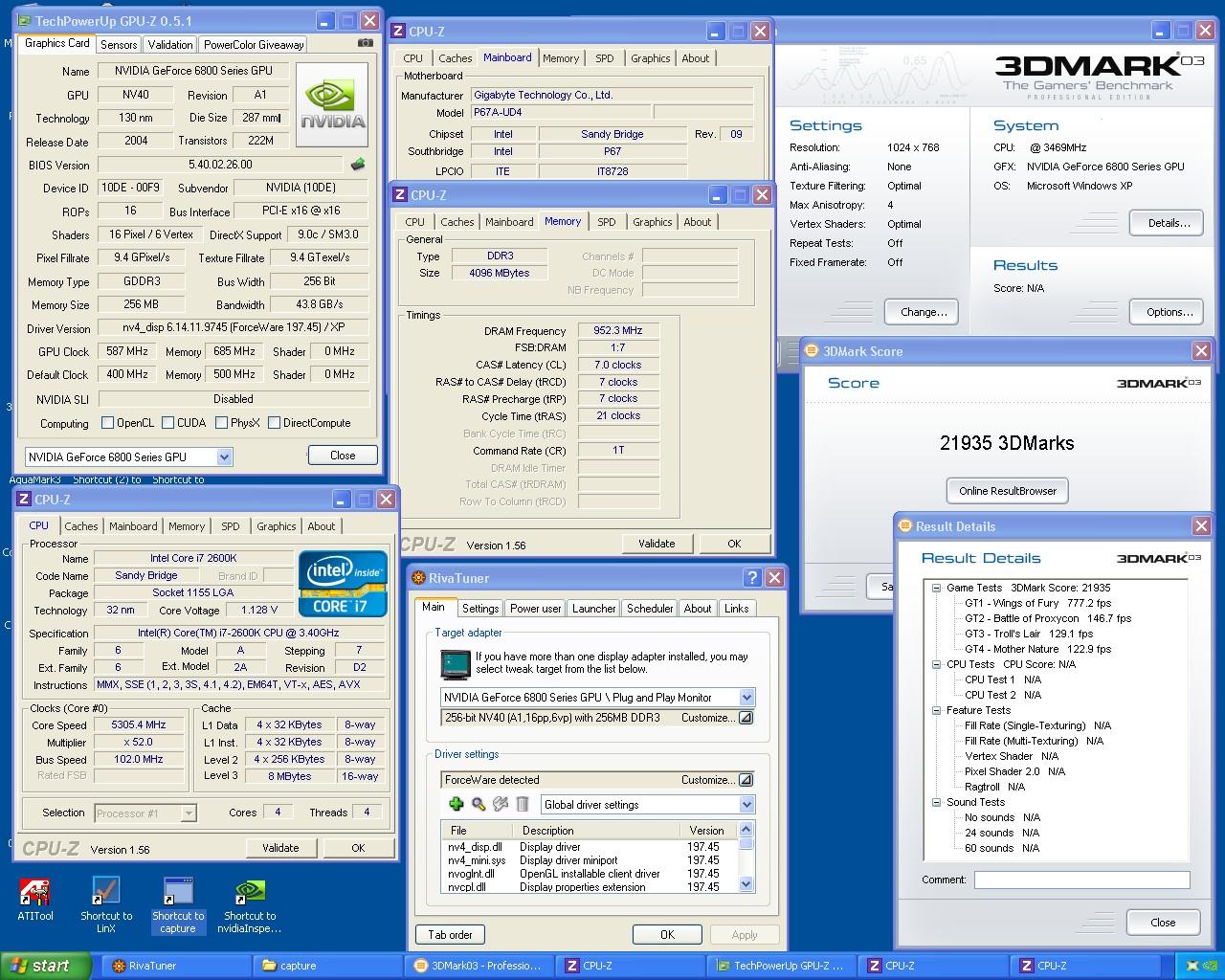Click the magnifier icon in RivaTuner driver settings
This screenshot has width=1225, height=980.
click(478, 804)
